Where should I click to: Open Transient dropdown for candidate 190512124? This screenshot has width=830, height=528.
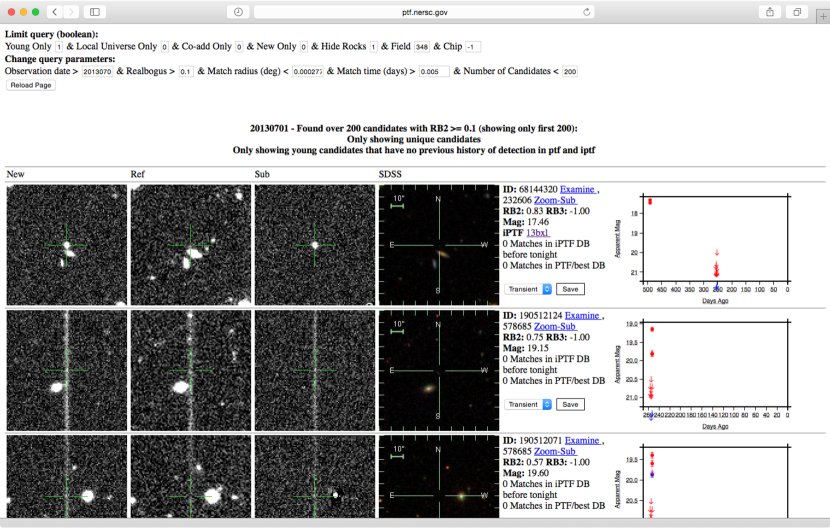528,405
